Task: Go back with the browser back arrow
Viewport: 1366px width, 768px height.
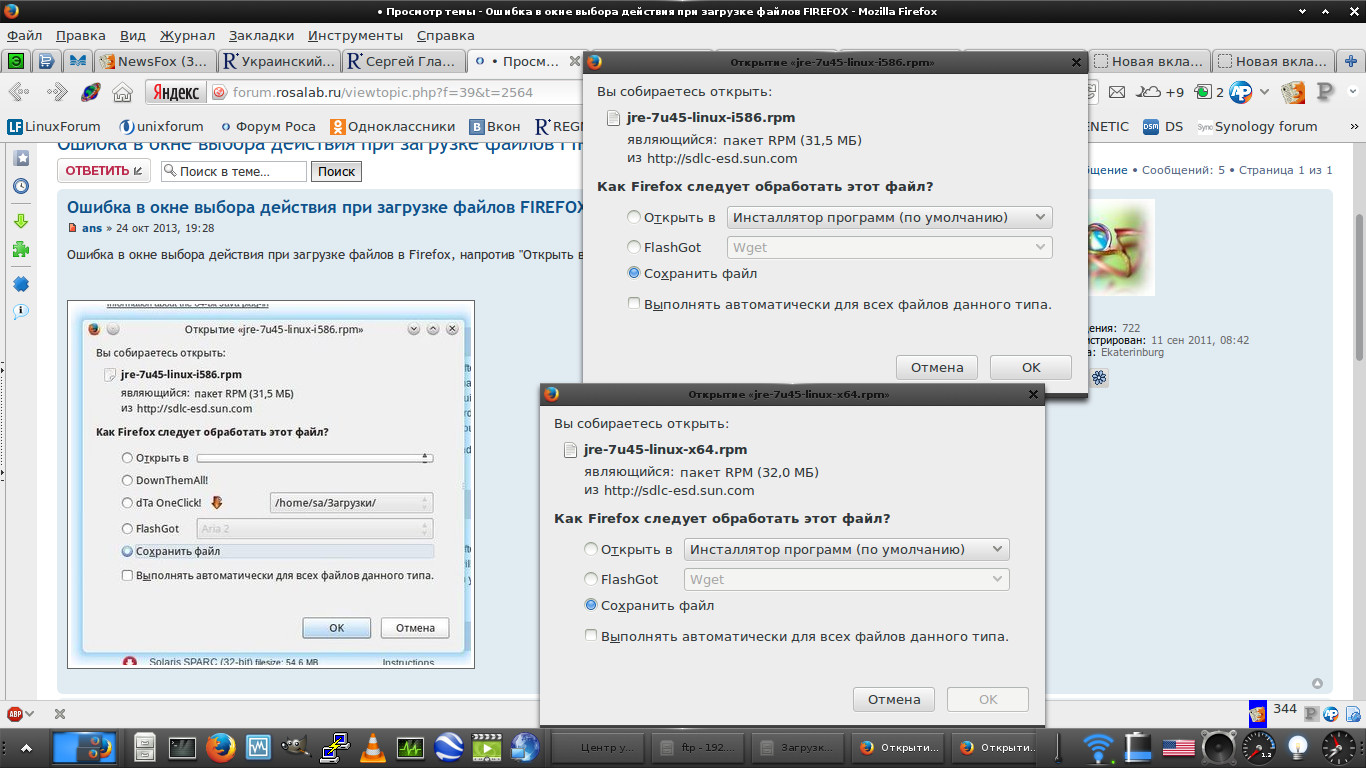Action: coord(19,93)
